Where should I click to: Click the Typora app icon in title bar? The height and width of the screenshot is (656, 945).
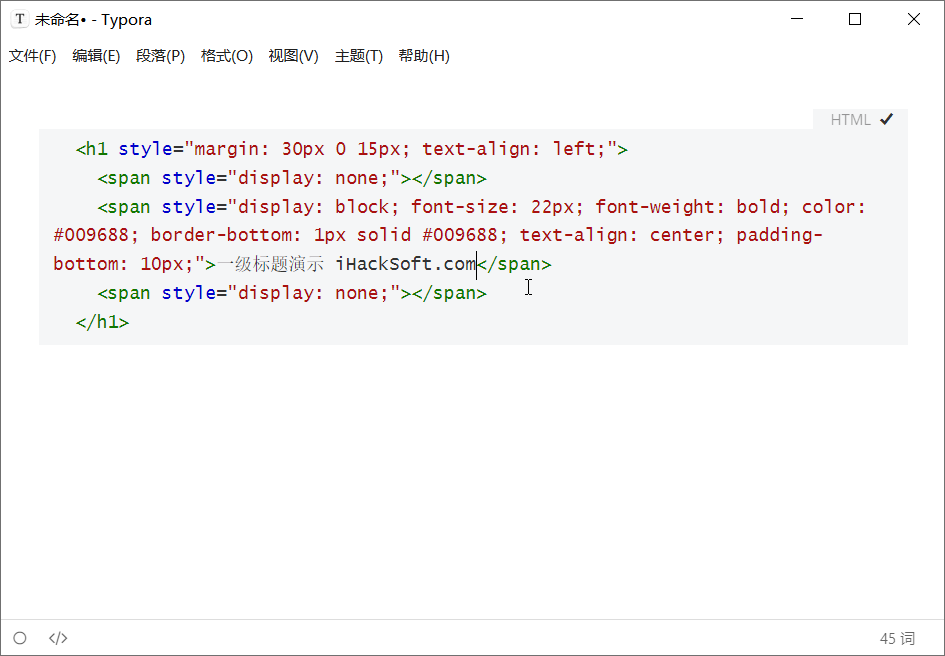click(x=19, y=19)
